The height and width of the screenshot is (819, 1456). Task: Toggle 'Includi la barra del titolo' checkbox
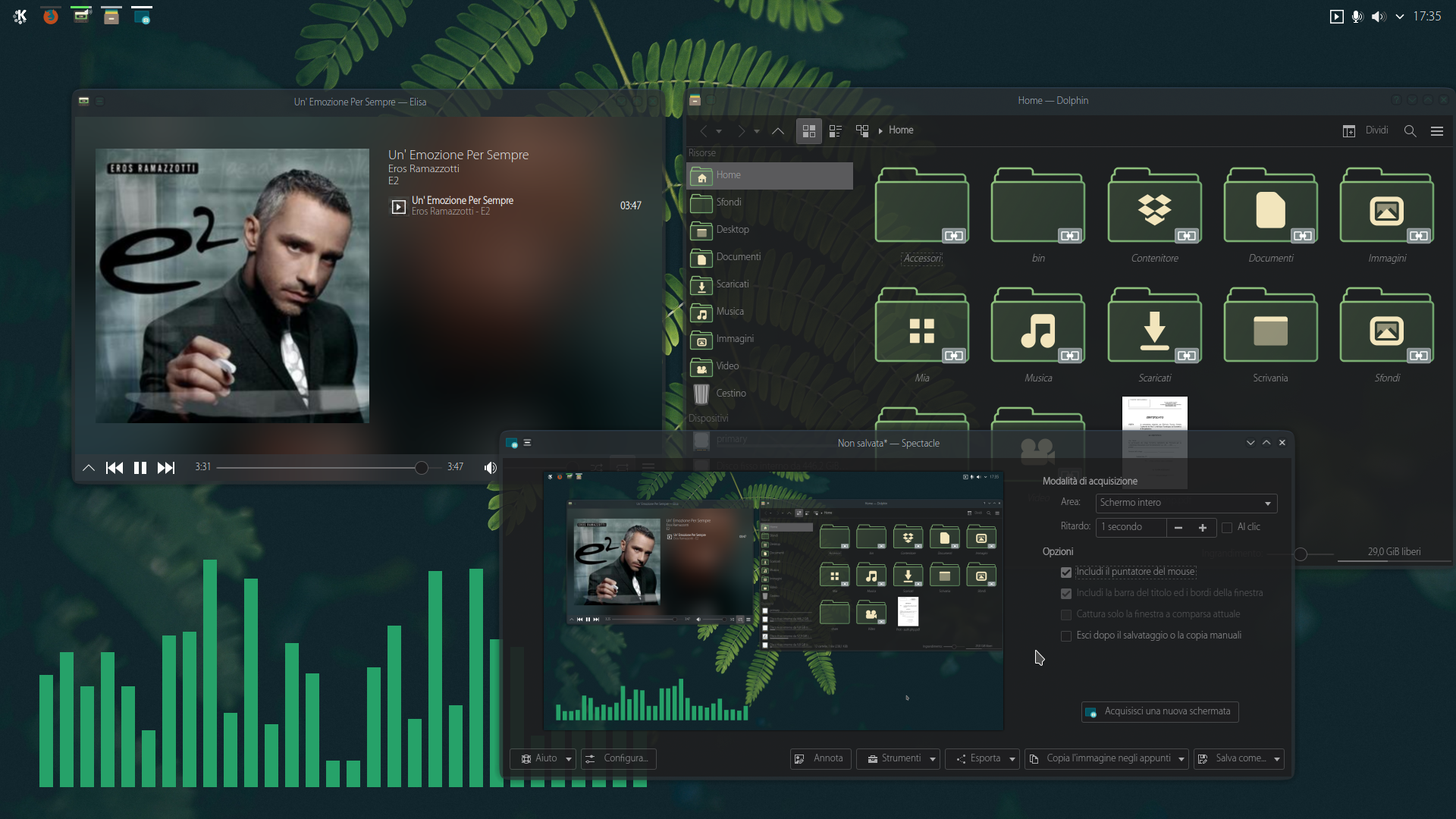(x=1066, y=594)
